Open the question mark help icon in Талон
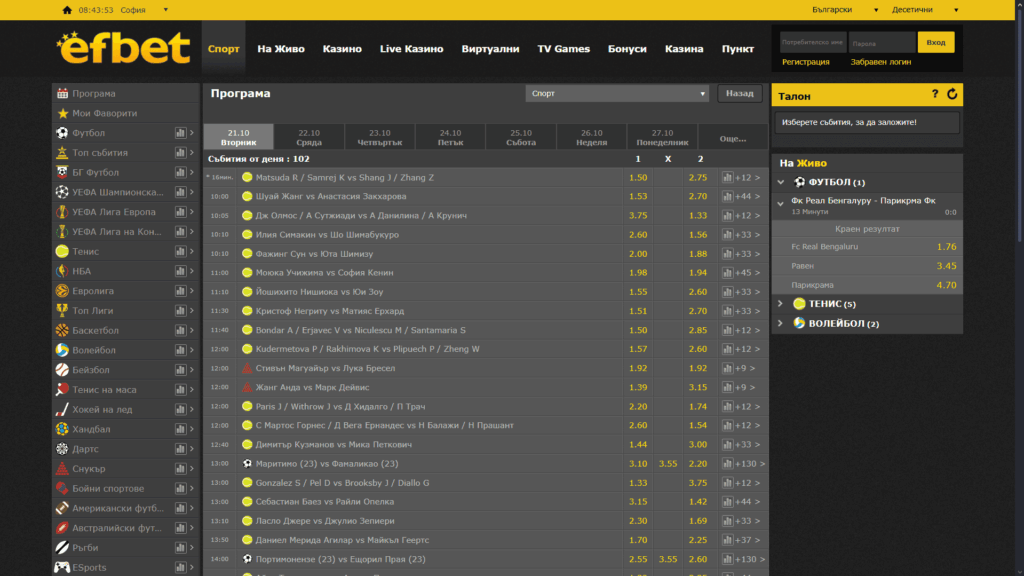The height and width of the screenshot is (576, 1024). [935, 95]
